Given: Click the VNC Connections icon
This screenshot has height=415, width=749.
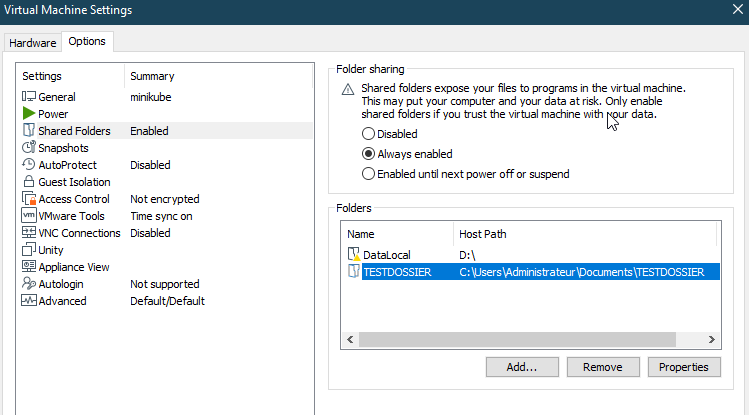Looking at the screenshot, I should pyautogui.click(x=29, y=233).
